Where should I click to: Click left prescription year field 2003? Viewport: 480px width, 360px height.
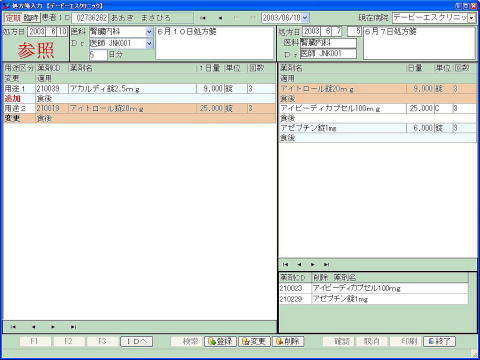[x=37, y=32]
